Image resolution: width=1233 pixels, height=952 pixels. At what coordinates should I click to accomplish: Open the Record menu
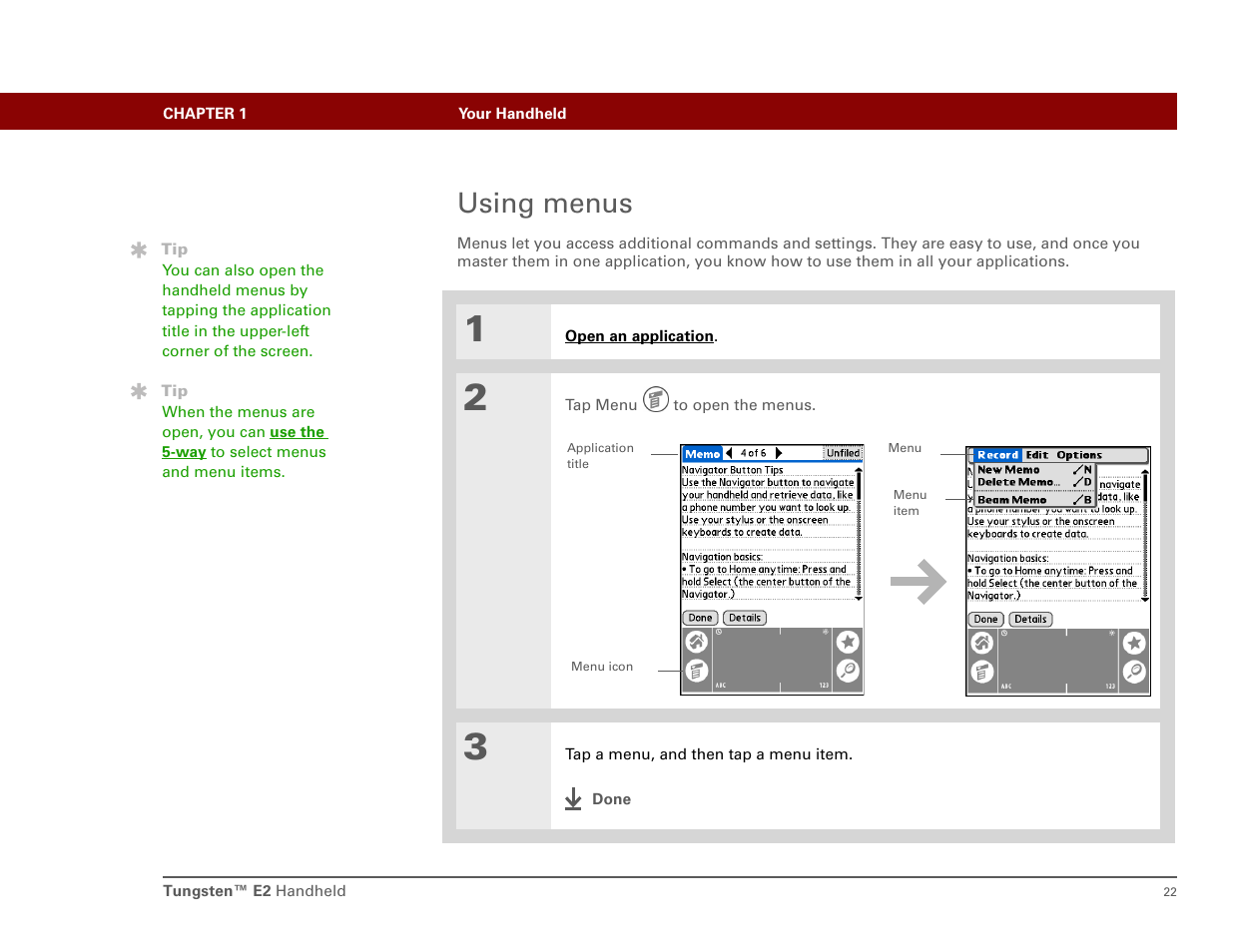tap(997, 455)
